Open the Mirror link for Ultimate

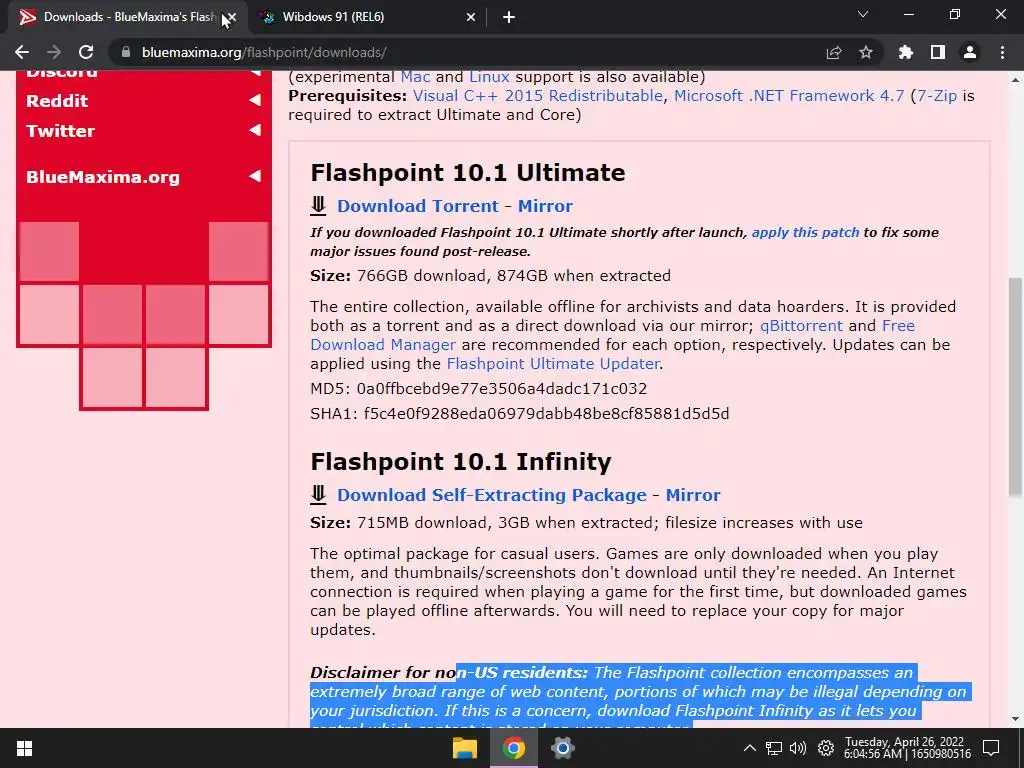(545, 206)
